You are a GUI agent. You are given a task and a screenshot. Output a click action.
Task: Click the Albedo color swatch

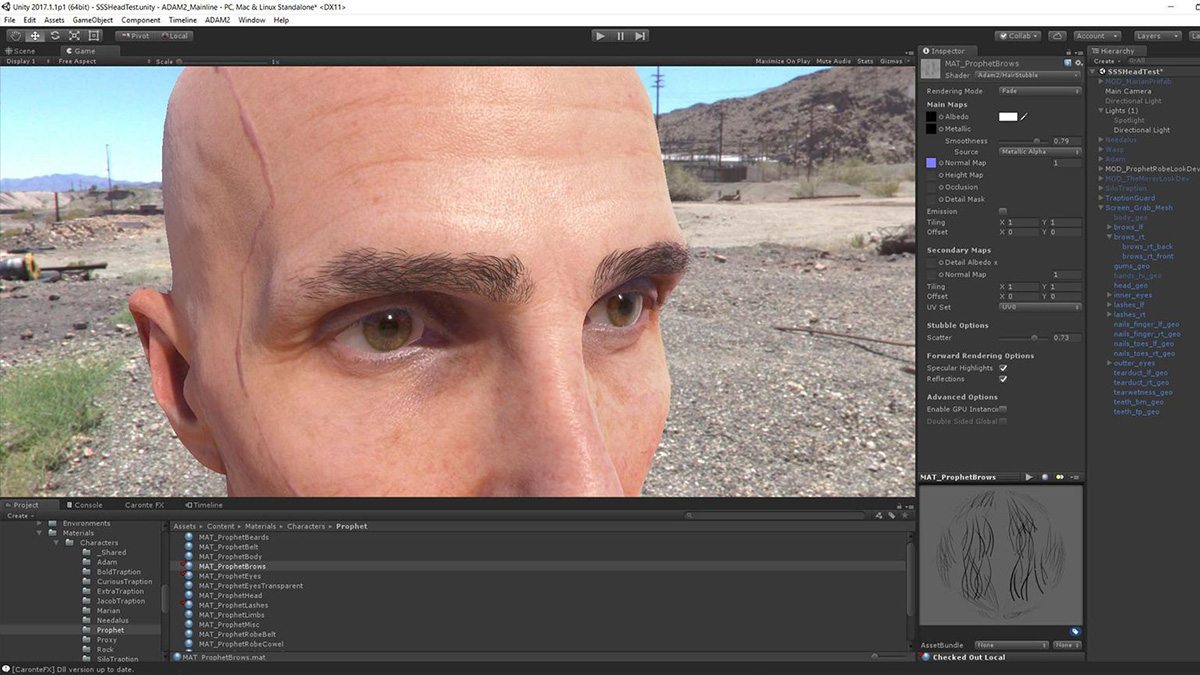click(x=1008, y=117)
